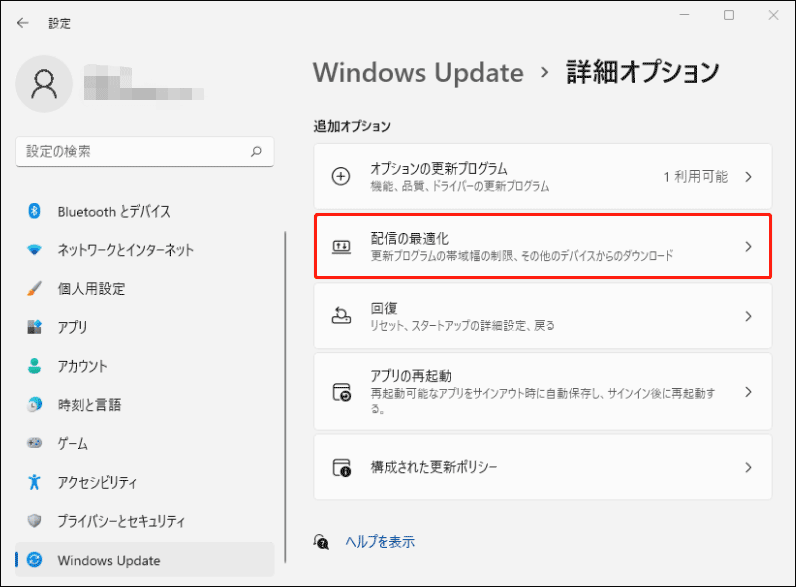
Task: Click ヘルプを表示 link
Action: click(x=380, y=542)
